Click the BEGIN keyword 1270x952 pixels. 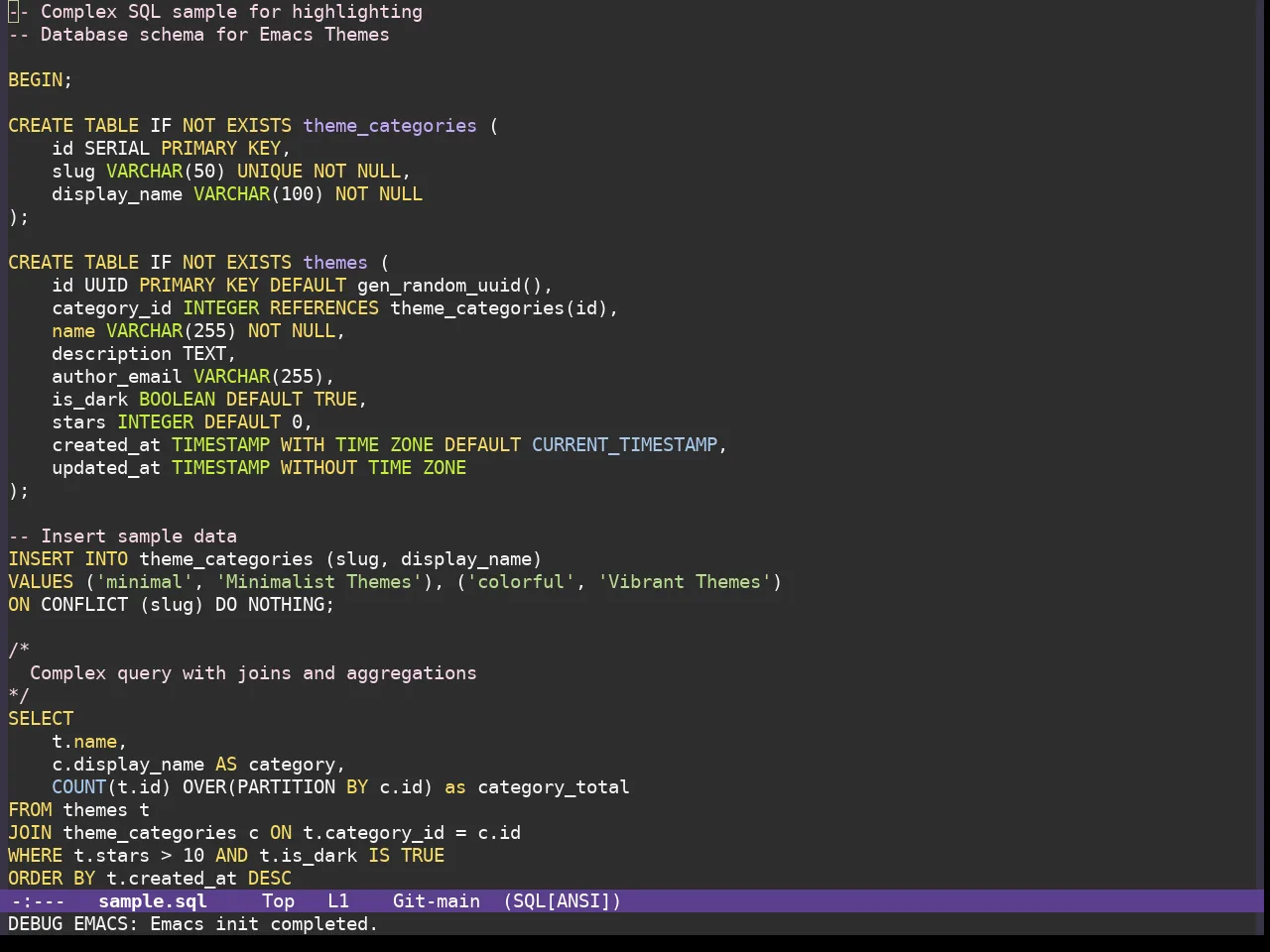click(x=36, y=80)
